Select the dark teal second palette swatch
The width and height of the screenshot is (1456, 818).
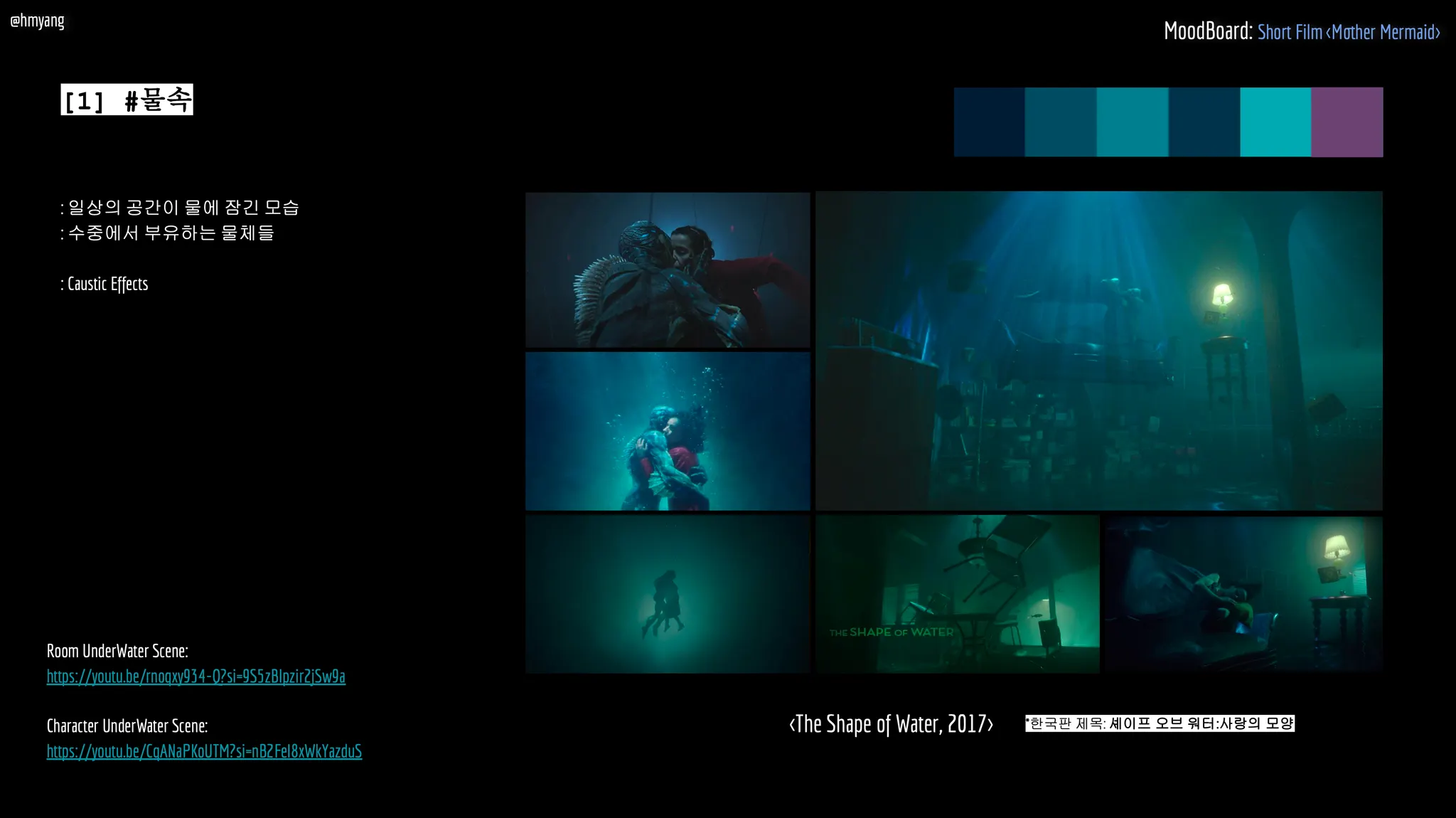1060,122
